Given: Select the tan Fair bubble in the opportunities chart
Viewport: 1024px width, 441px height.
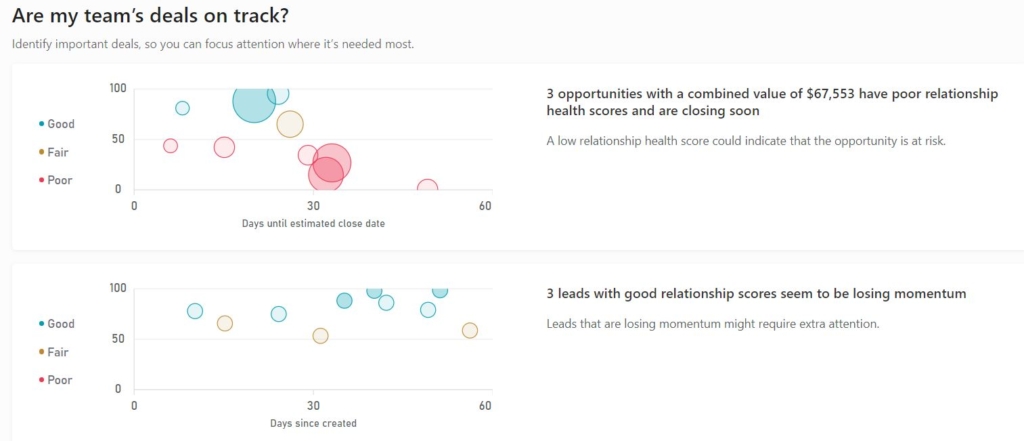Looking at the screenshot, I should pos(290,125).
